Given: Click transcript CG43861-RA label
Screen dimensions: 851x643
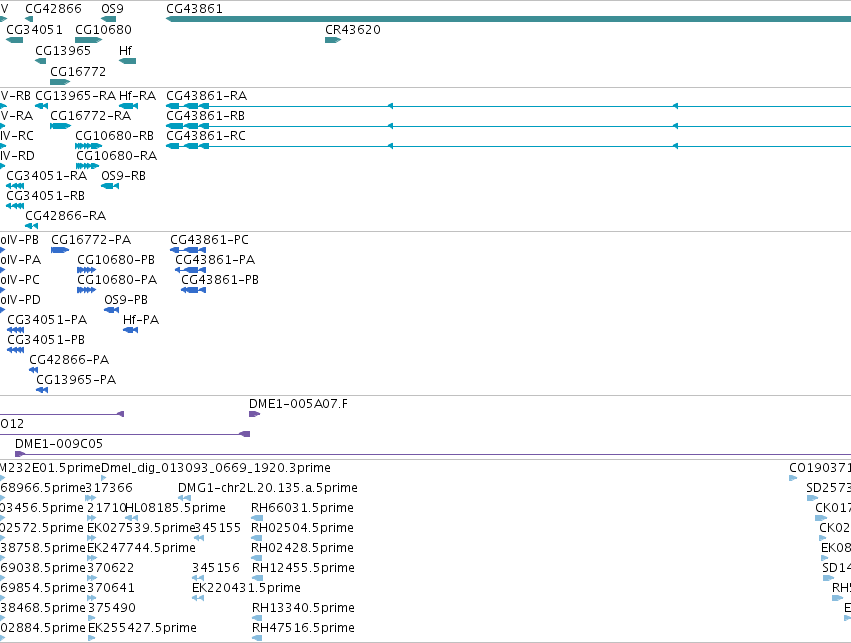Looking at the screenshot, I should point(206,96).
